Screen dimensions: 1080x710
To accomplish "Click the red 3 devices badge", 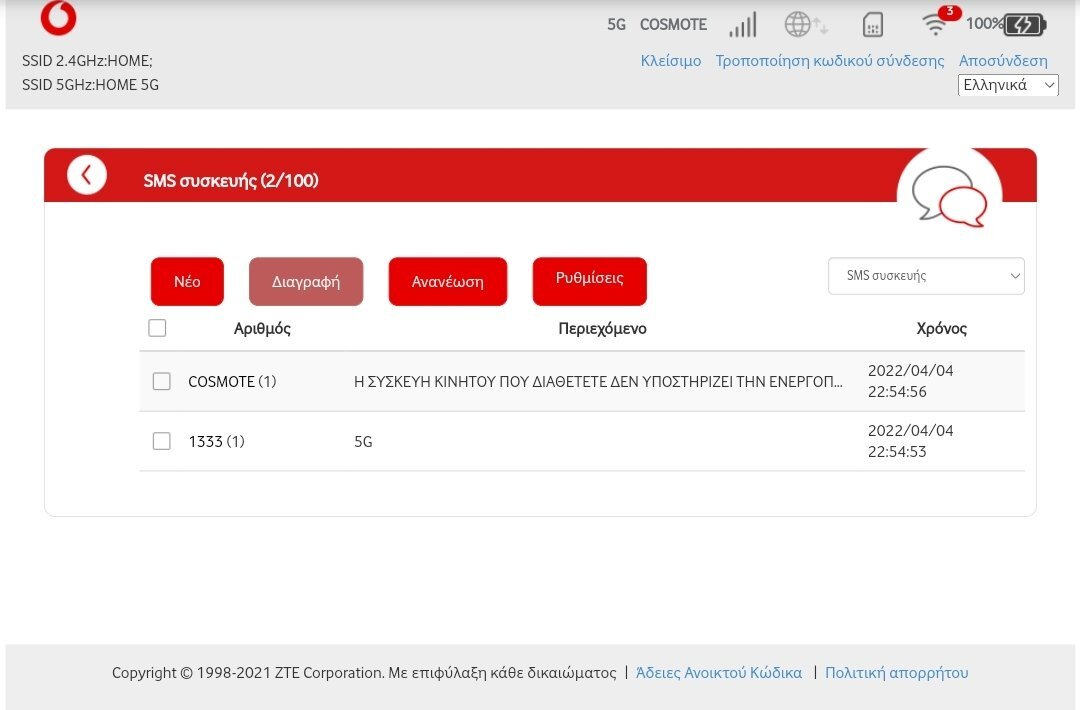I will click(x=950, y=12).
